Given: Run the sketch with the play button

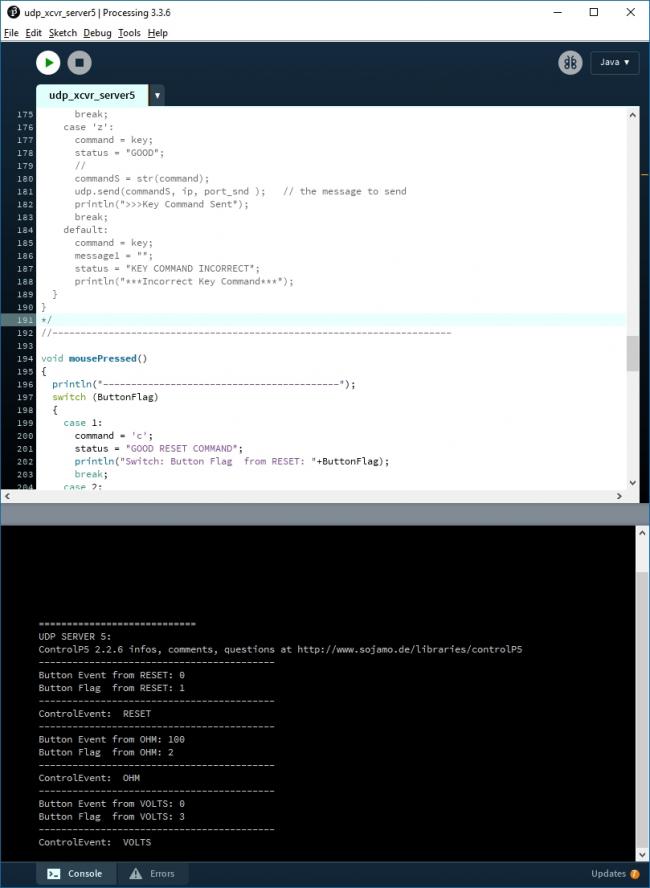Looking at the screenshot, I should [48, 62].
